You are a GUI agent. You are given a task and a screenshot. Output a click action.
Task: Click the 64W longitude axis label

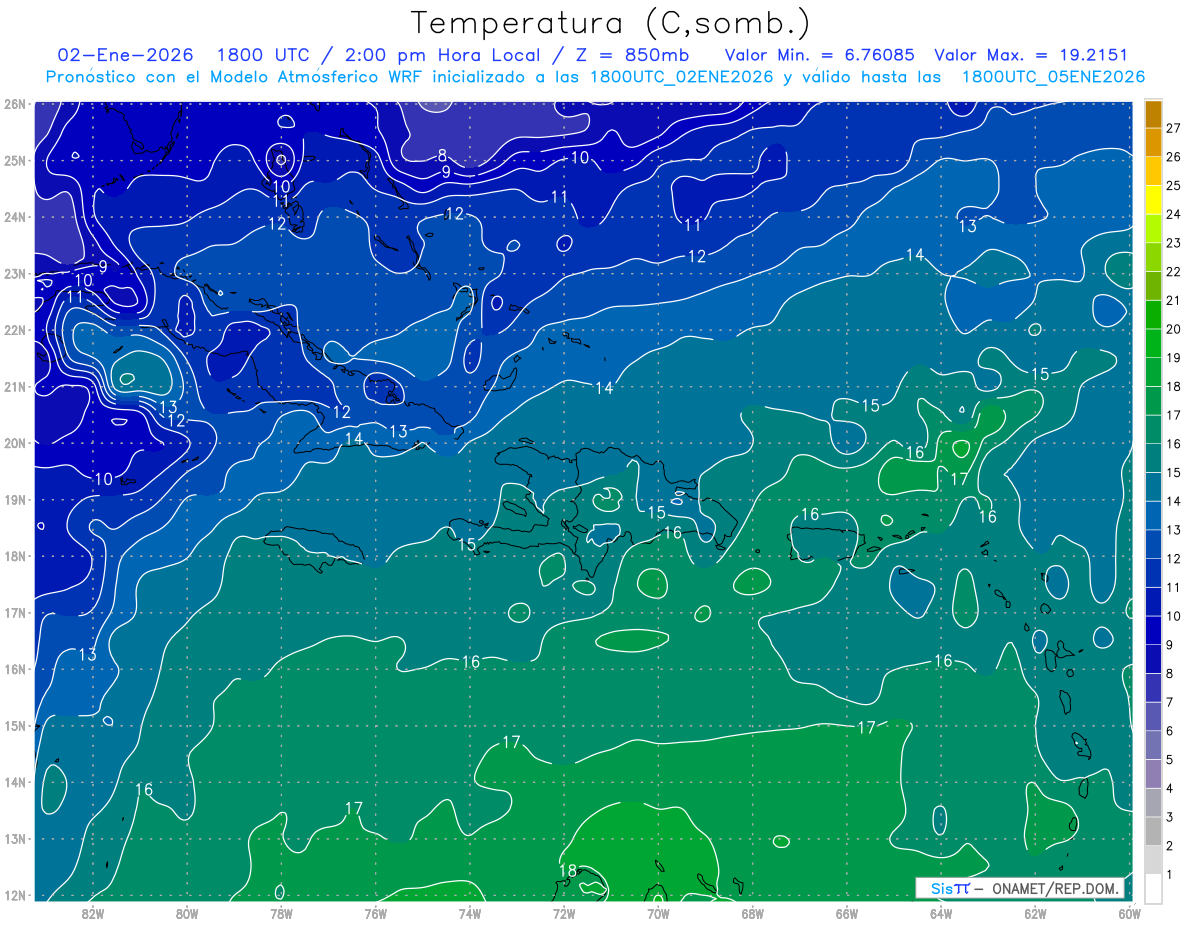tap(941, 913)
